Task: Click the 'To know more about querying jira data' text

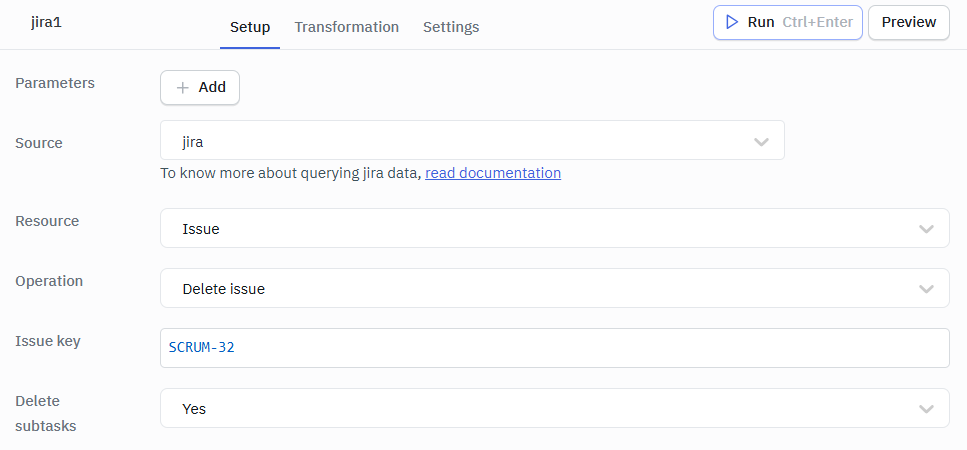Action: pyautogui.click(x=290, y=173)
